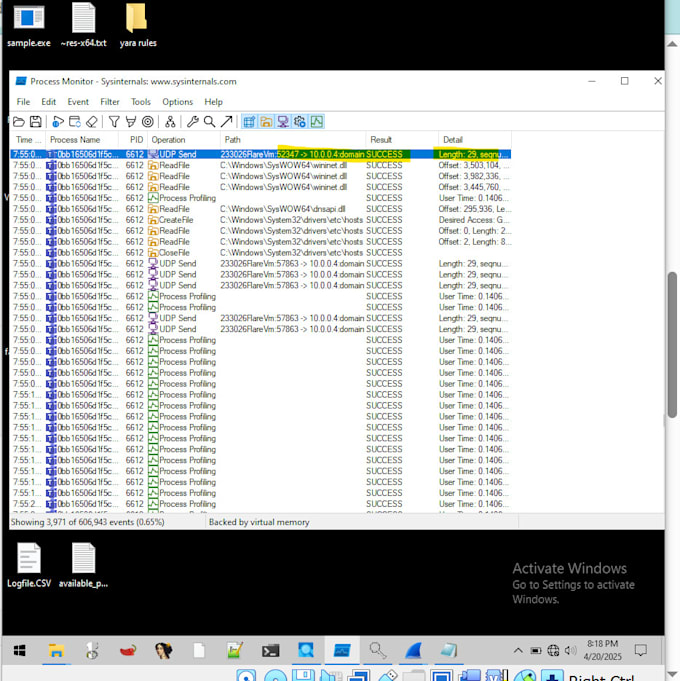
Task: Toggle Show Network Activity button
Action: click(283, 122)
